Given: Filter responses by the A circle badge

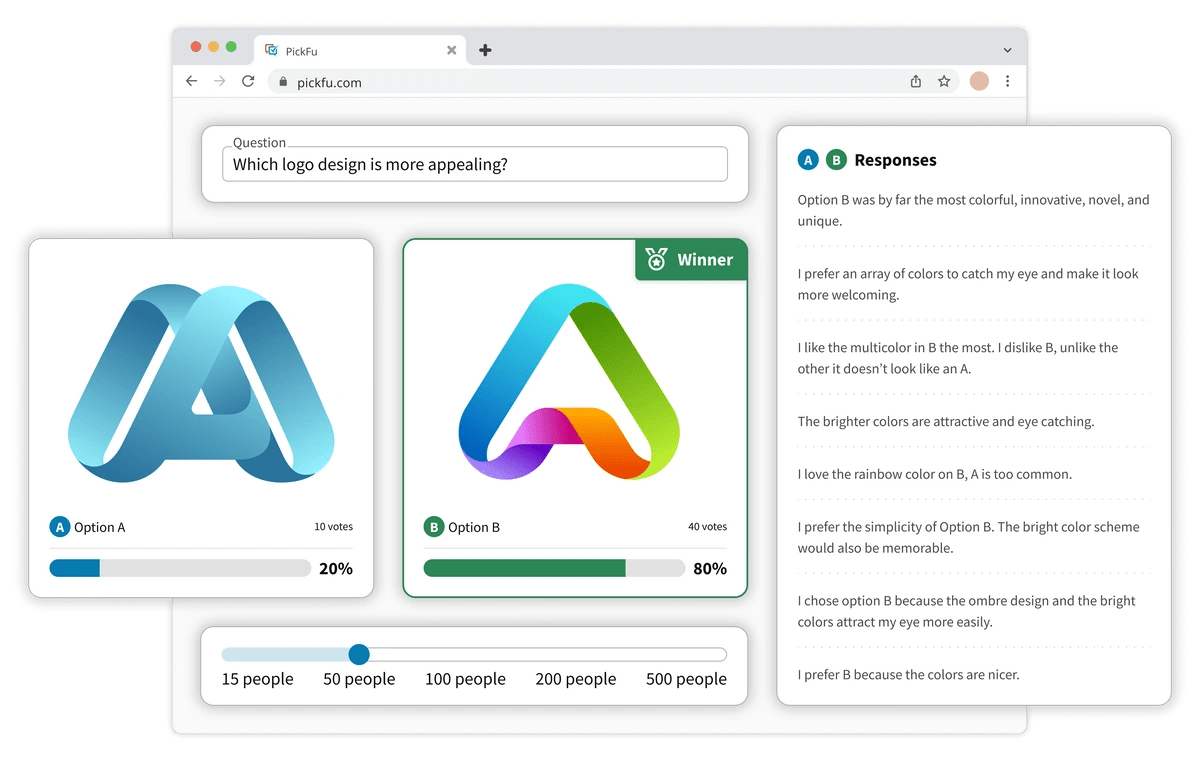Looking at the screenshot, I should tap(808, 160).
